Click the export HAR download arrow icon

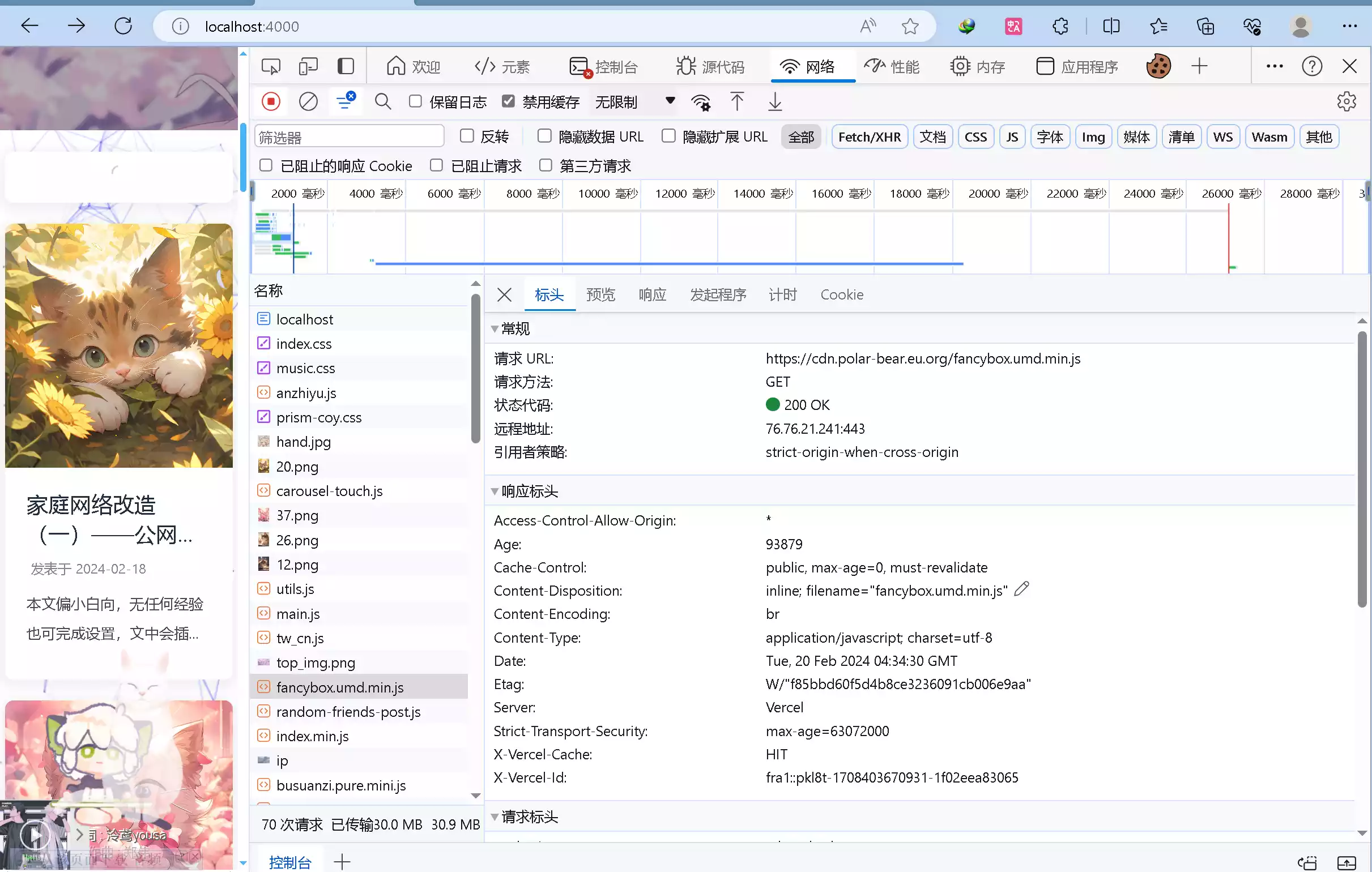774,102
